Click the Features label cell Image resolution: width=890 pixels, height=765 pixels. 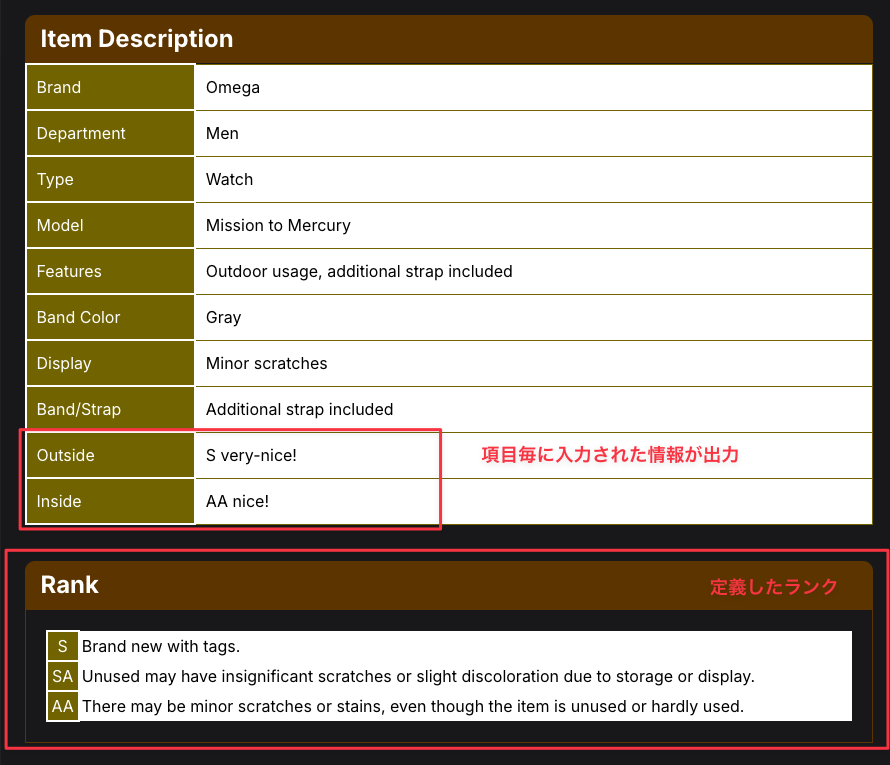pyautogui.click(x=110, y=272)
